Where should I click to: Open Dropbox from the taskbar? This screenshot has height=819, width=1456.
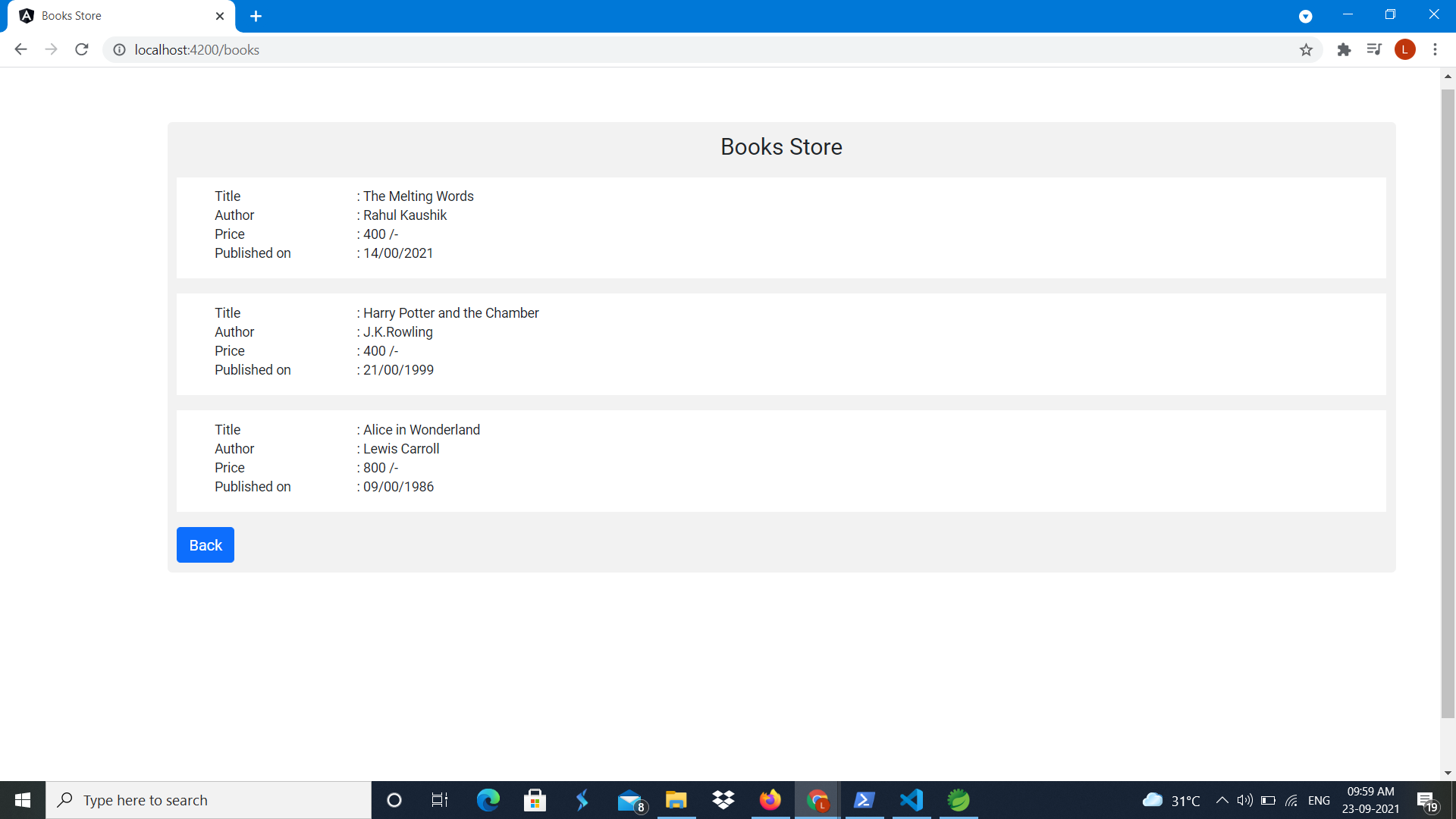723,799
